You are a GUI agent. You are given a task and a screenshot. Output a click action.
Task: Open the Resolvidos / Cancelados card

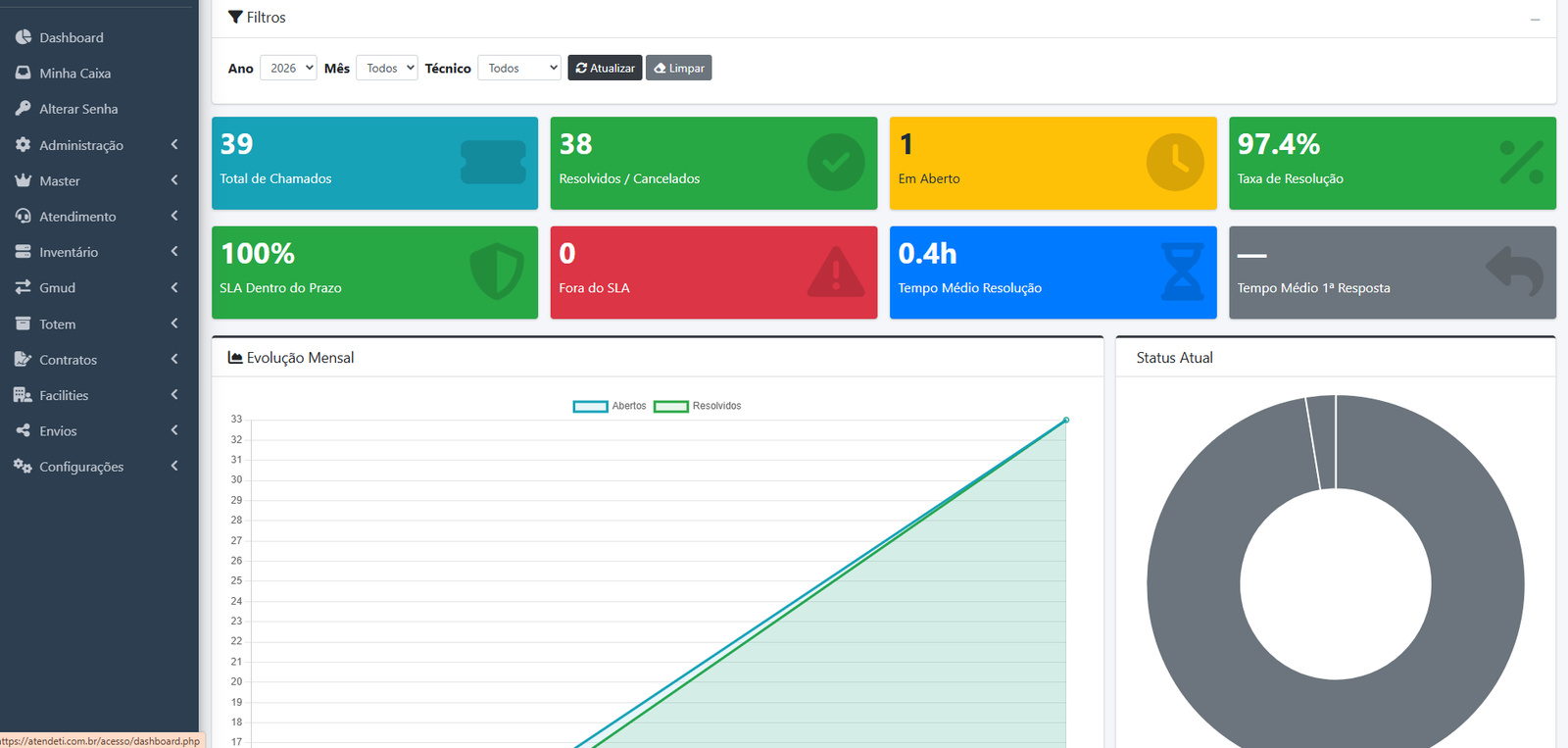[713, 163]
